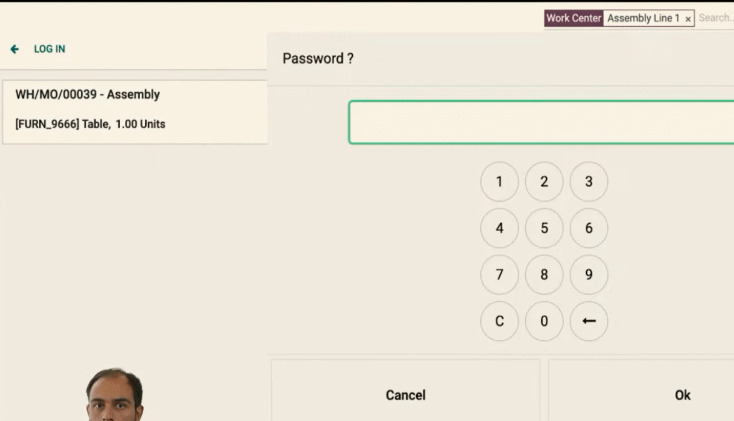
Task: Tap digit 6 on the PIN keypad
Action: 588,228
